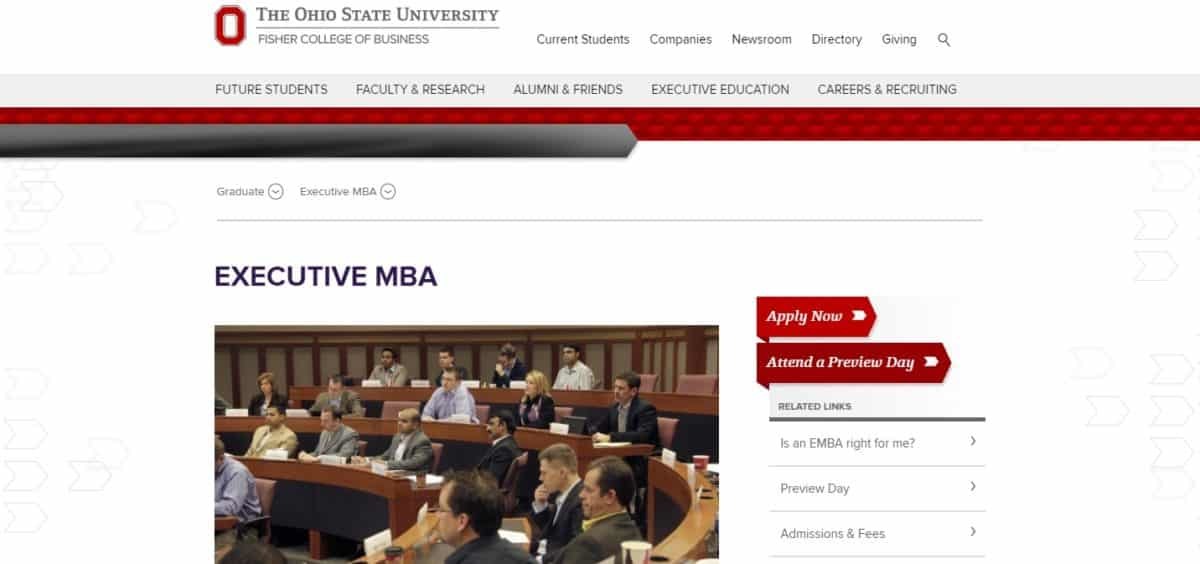Open the Faculty & Research menu
The width and height of the screenshot is (1200, 564).
(420, 89)
